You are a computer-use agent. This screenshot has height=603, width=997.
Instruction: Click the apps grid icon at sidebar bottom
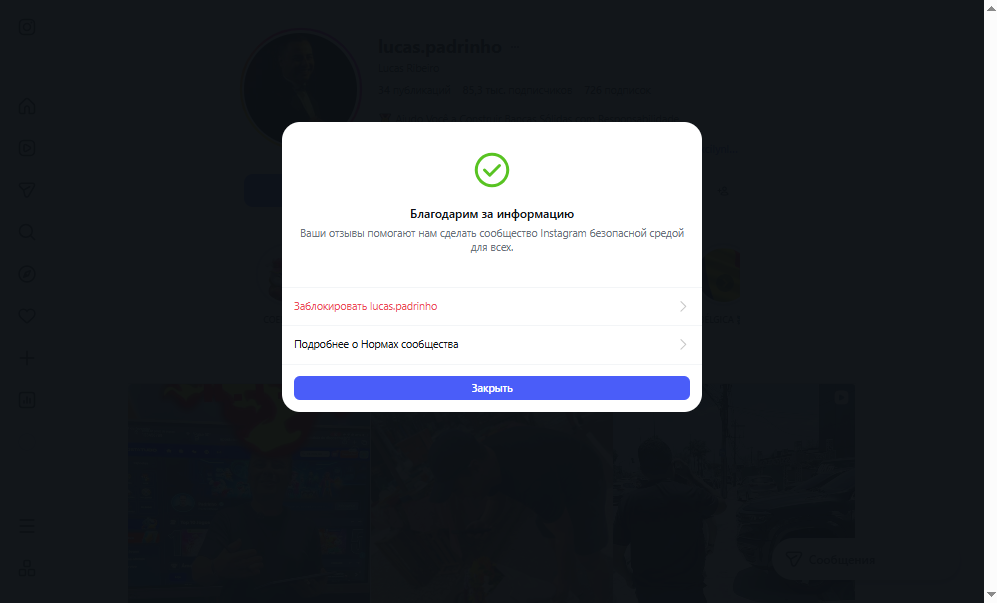(27, 568)
